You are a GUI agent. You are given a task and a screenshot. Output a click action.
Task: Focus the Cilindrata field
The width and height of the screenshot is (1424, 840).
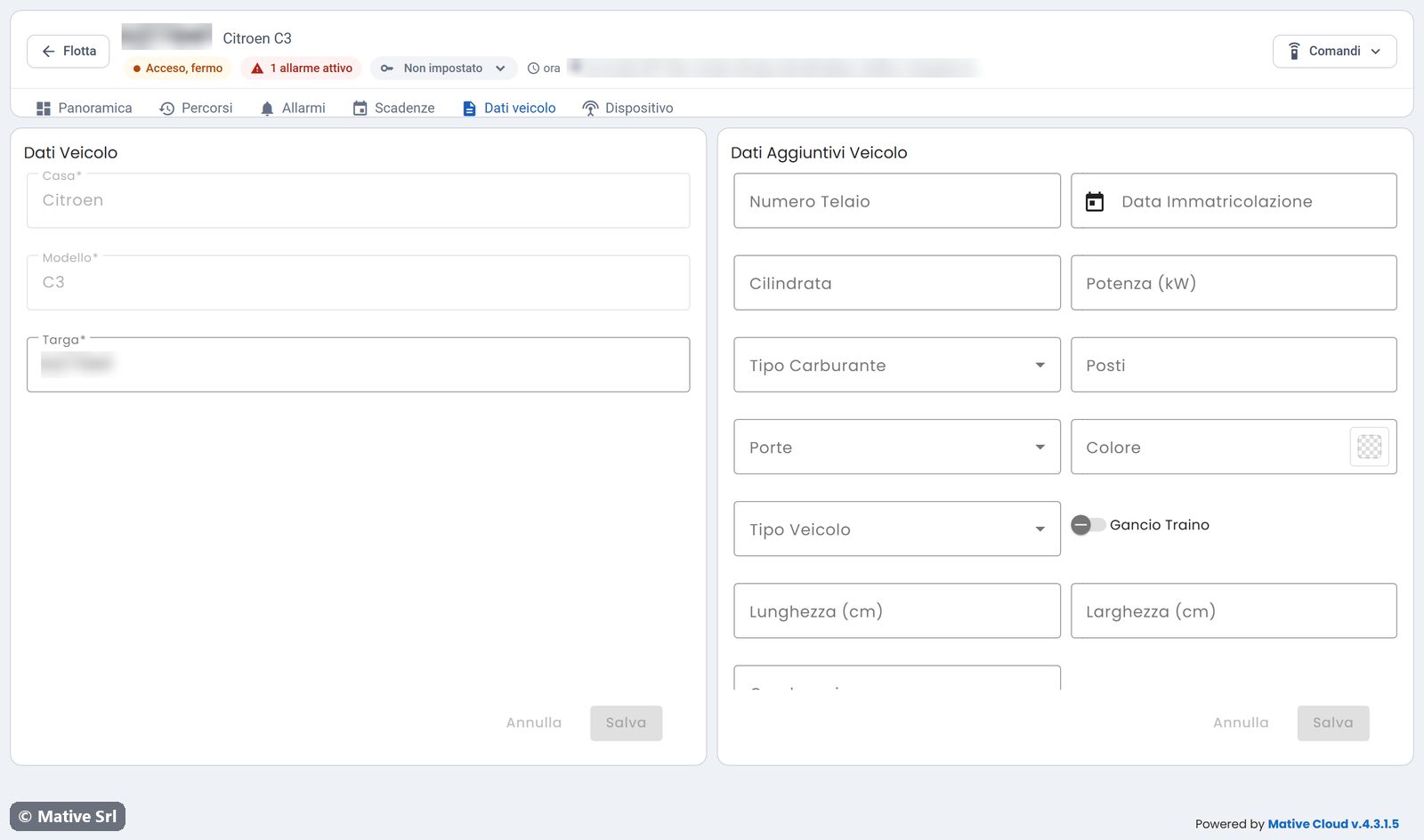[x=897, y=283]
